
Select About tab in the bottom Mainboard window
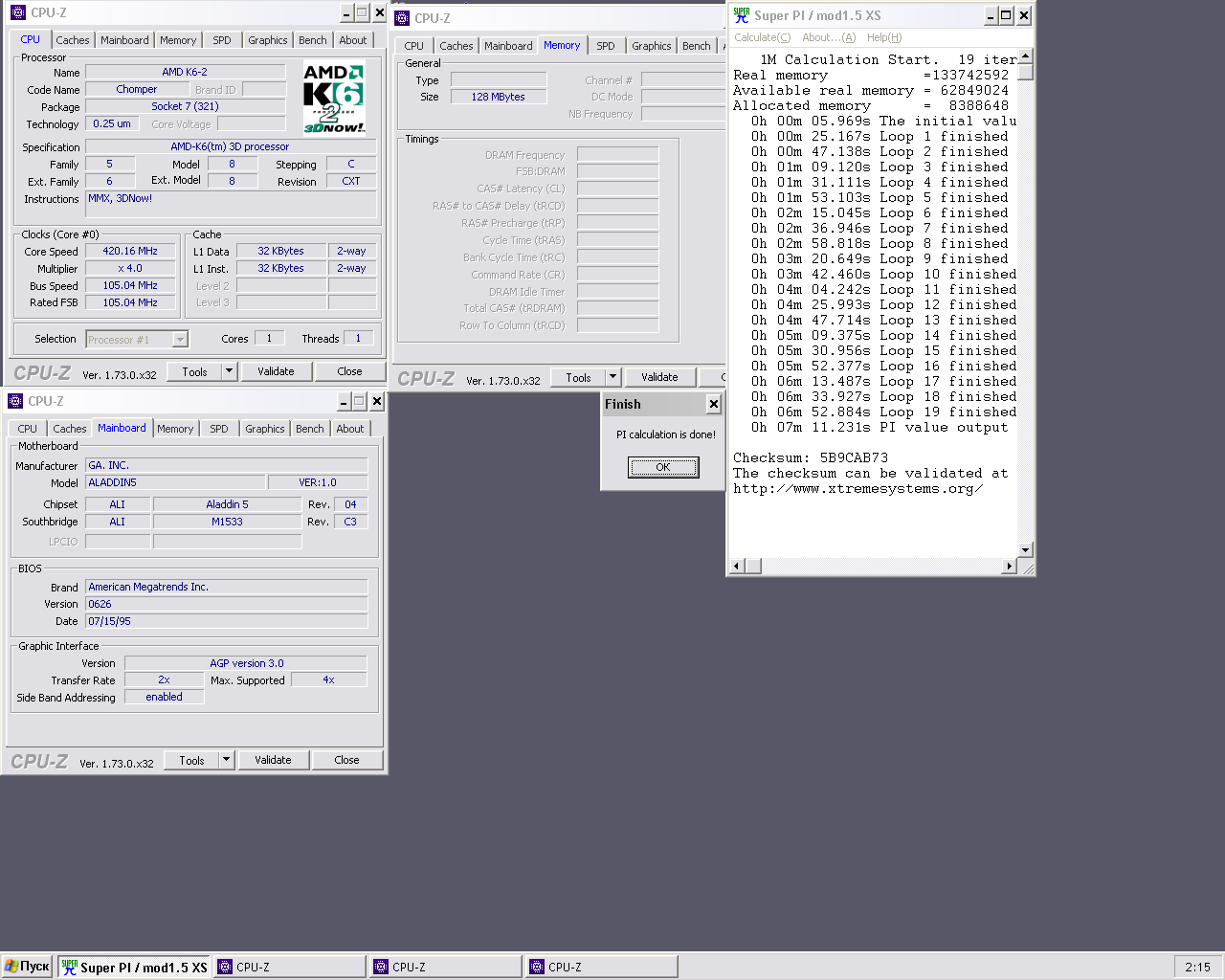coord(350,429)
